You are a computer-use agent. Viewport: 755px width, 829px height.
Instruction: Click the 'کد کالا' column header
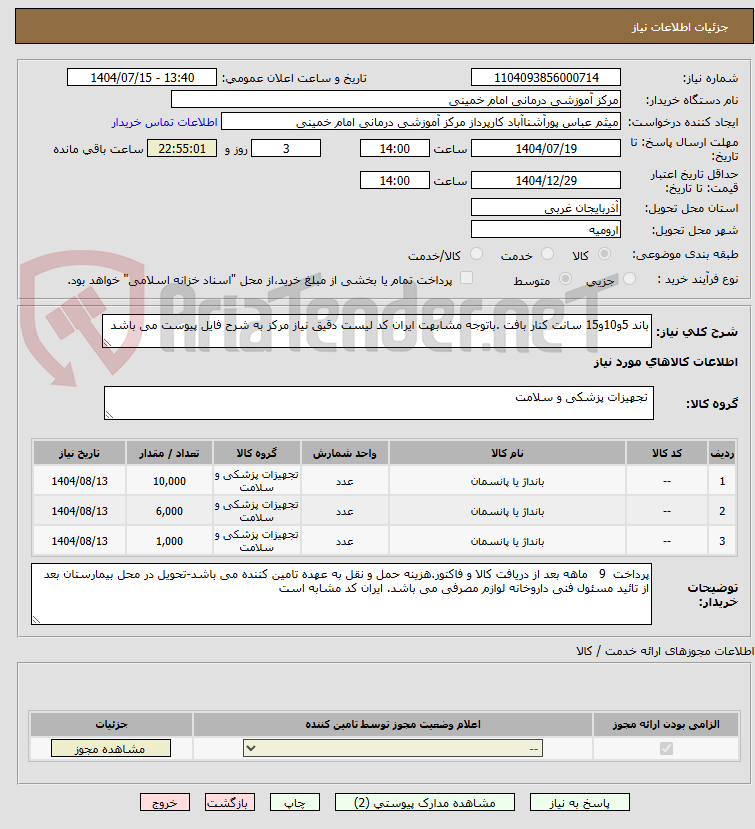[x=667, y=453]
